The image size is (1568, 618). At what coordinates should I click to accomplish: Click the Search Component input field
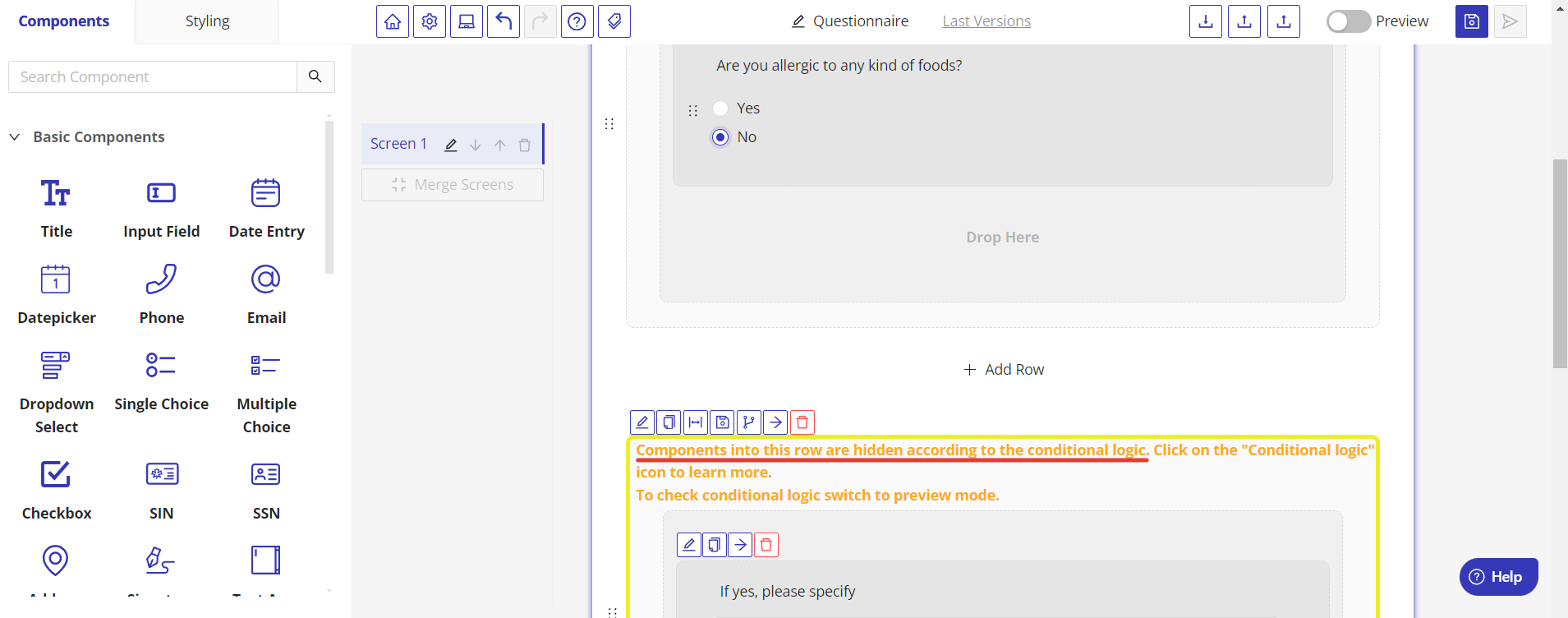tap(153, 77)
